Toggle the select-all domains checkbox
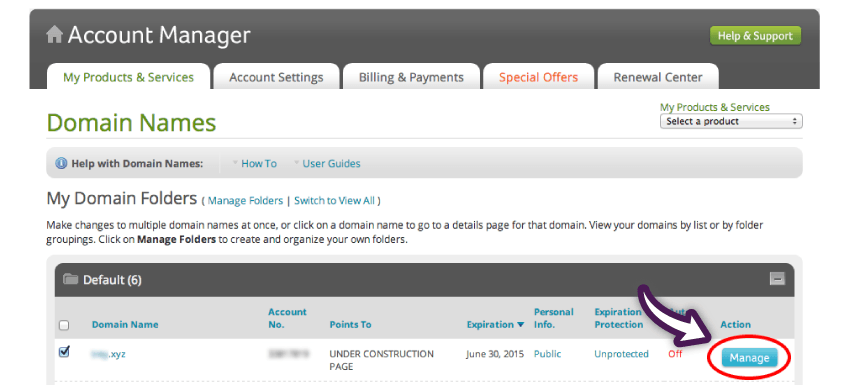This screenshot has width=850, height=385. (x=64, y=325)
